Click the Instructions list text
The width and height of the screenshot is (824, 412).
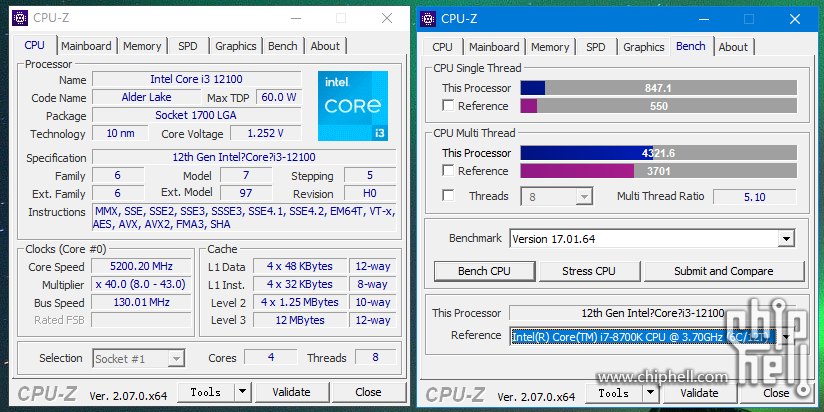[x=244, y=218]
